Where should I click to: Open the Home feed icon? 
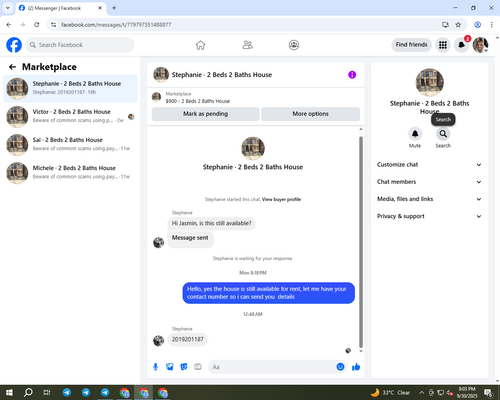(200, 45)
